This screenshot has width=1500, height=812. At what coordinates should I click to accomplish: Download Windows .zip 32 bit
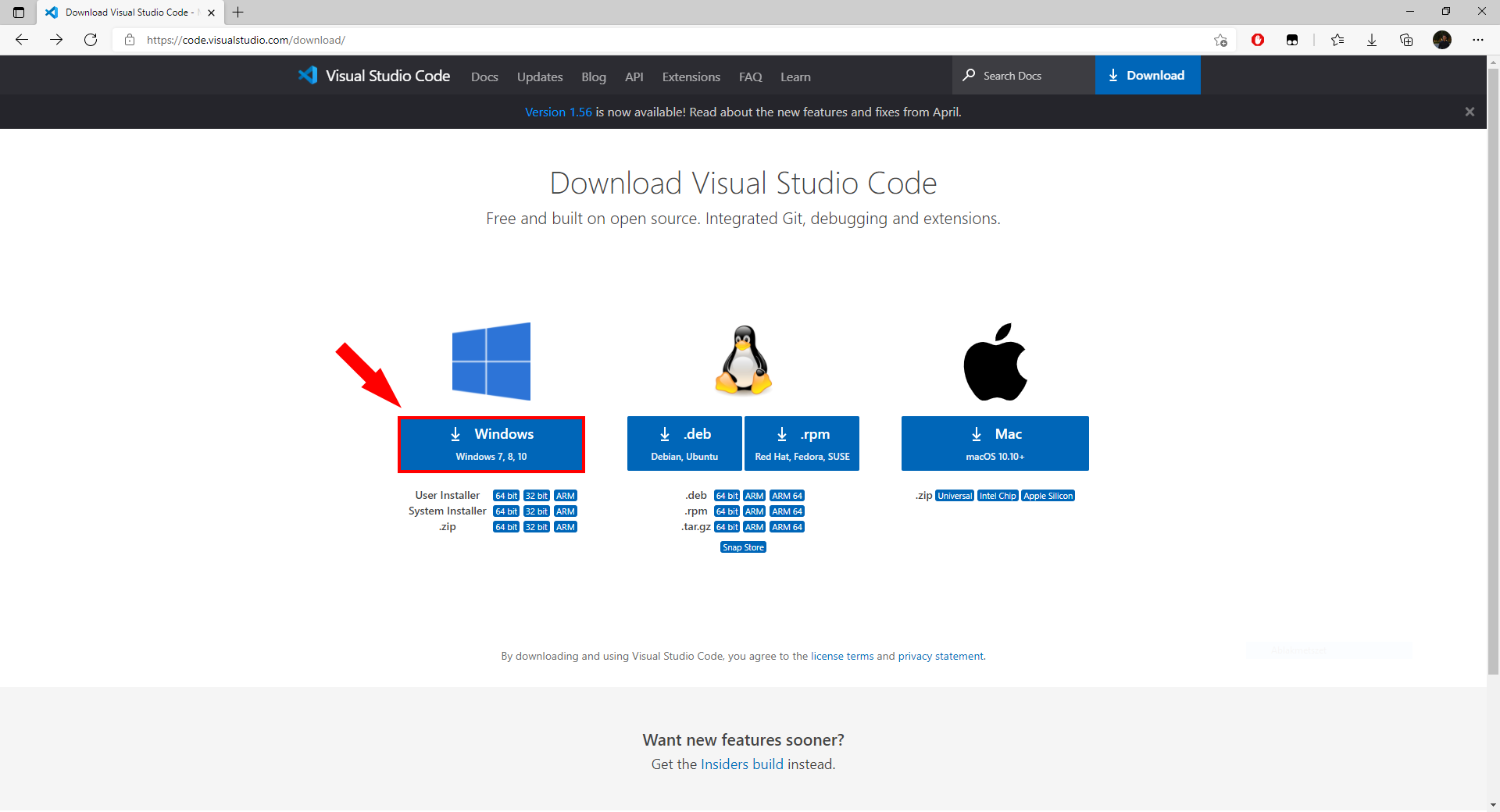pos(537,527)
